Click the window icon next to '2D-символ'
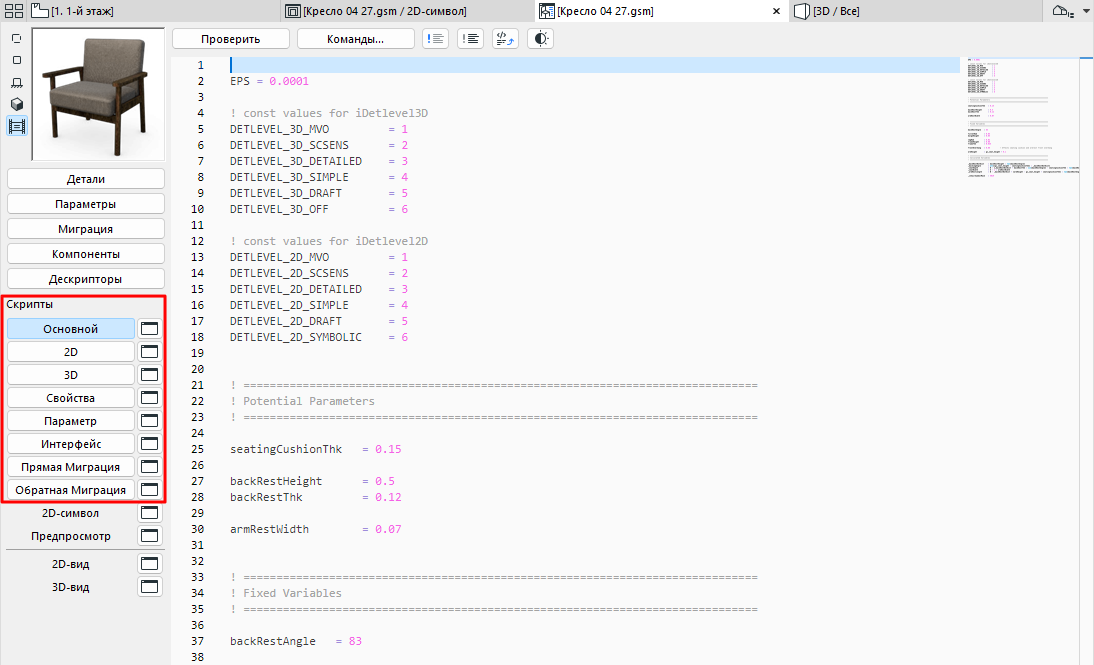The width and height of the screenshot is (1094, 665). (148, 512)
